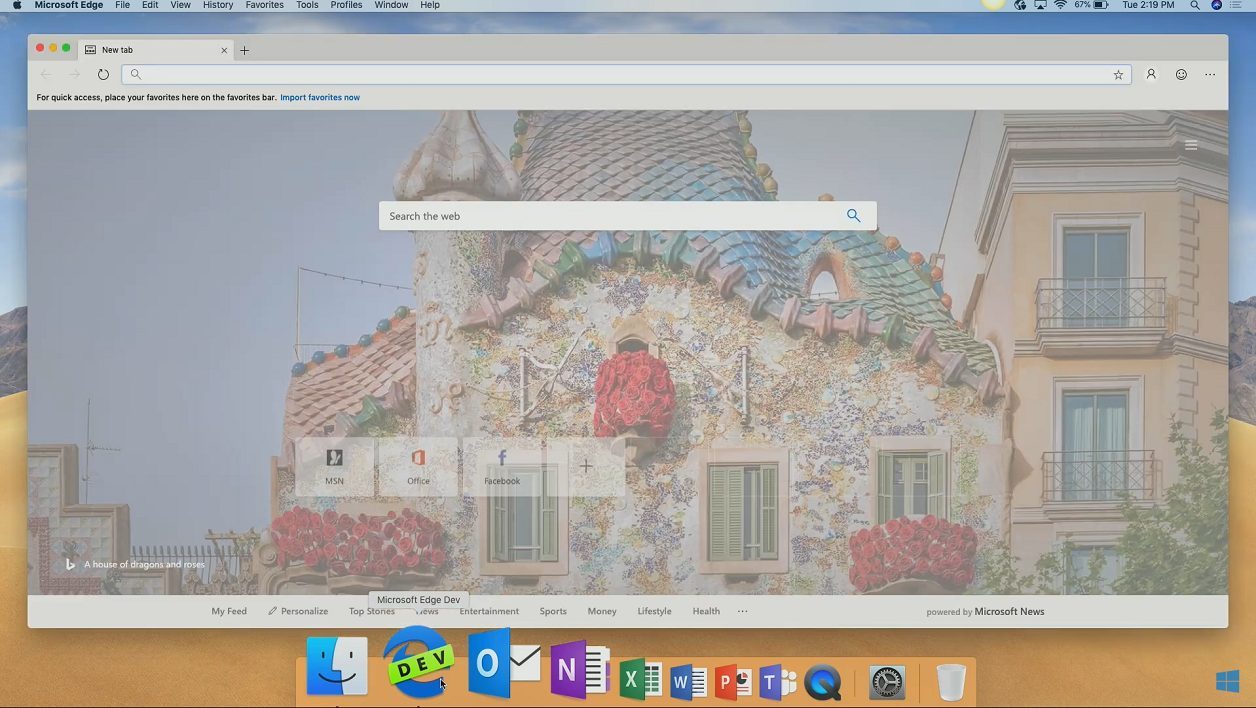Add a new tab with plus button
Viewport: 1256px width, 708px height.
[x=245, y=50]
